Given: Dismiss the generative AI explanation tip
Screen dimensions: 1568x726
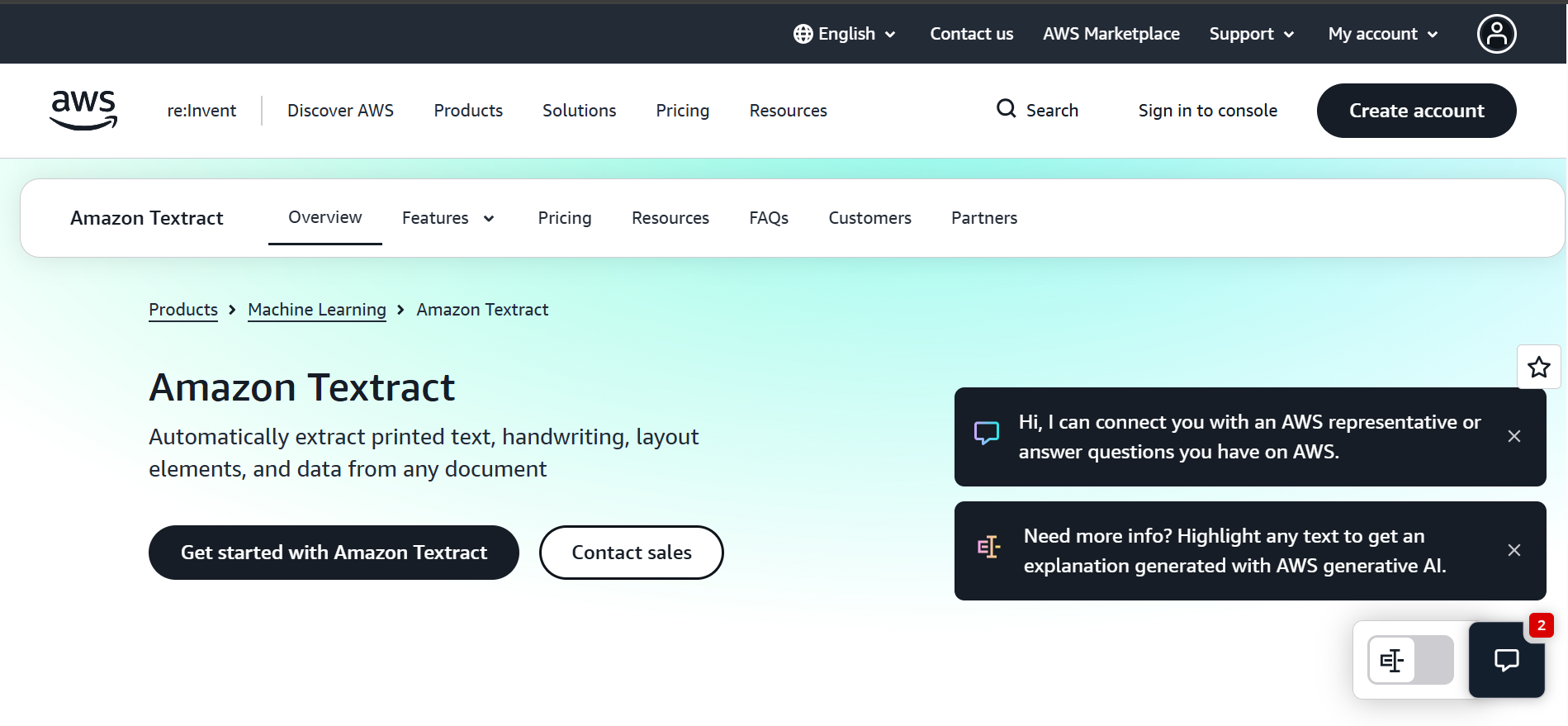Looking at the screenshot, I should [x=1514, y=550].
